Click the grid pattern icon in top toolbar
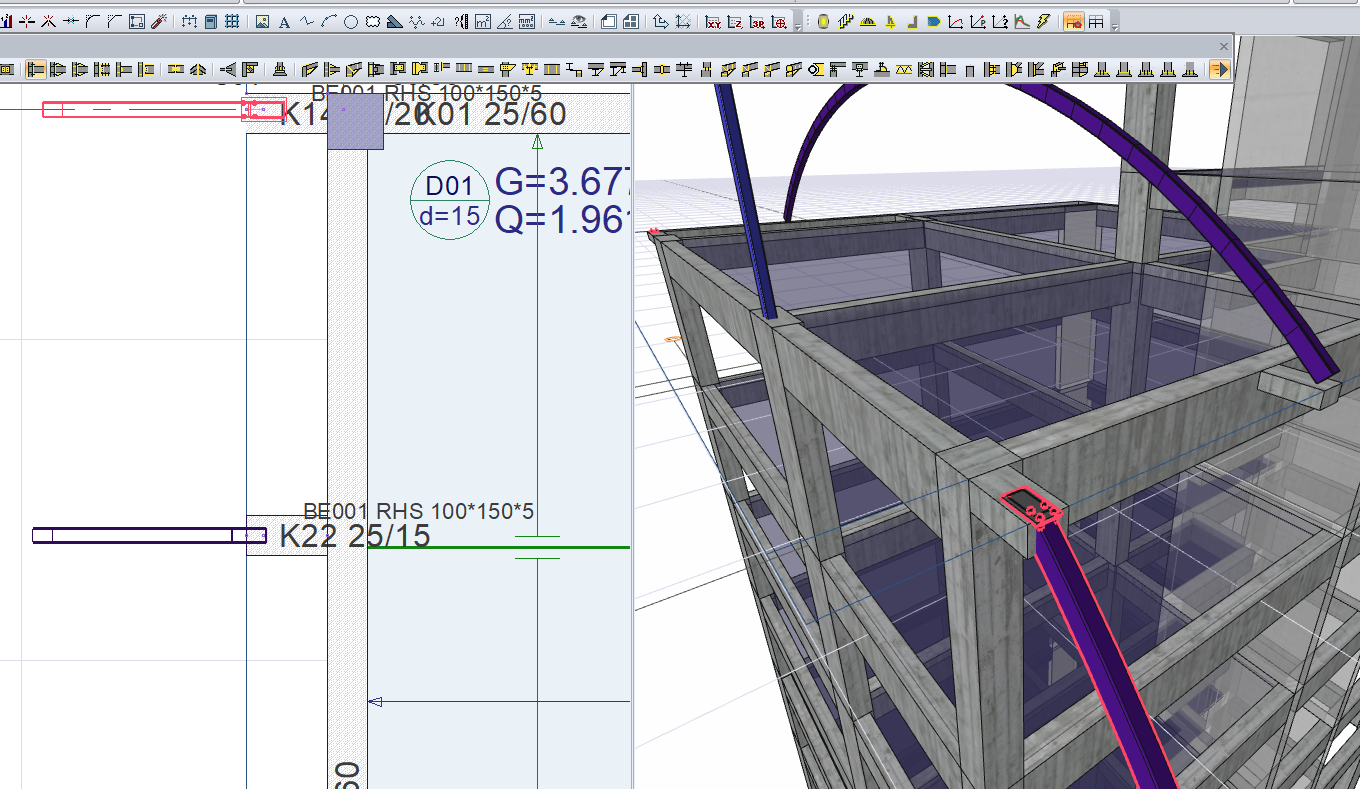The width and height of the screenshot is (1360, 789). point(232,21)
